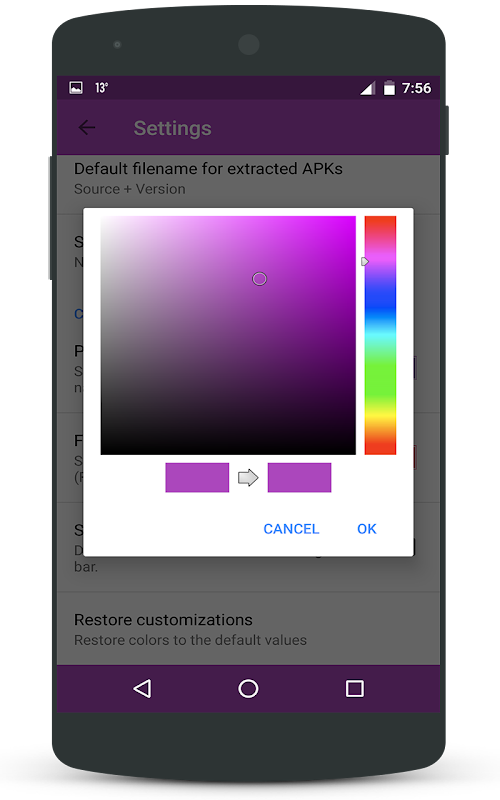The image size is (500, 800).
Task: Open Default filename for extracted APKs setting
Action: (248, 179)
